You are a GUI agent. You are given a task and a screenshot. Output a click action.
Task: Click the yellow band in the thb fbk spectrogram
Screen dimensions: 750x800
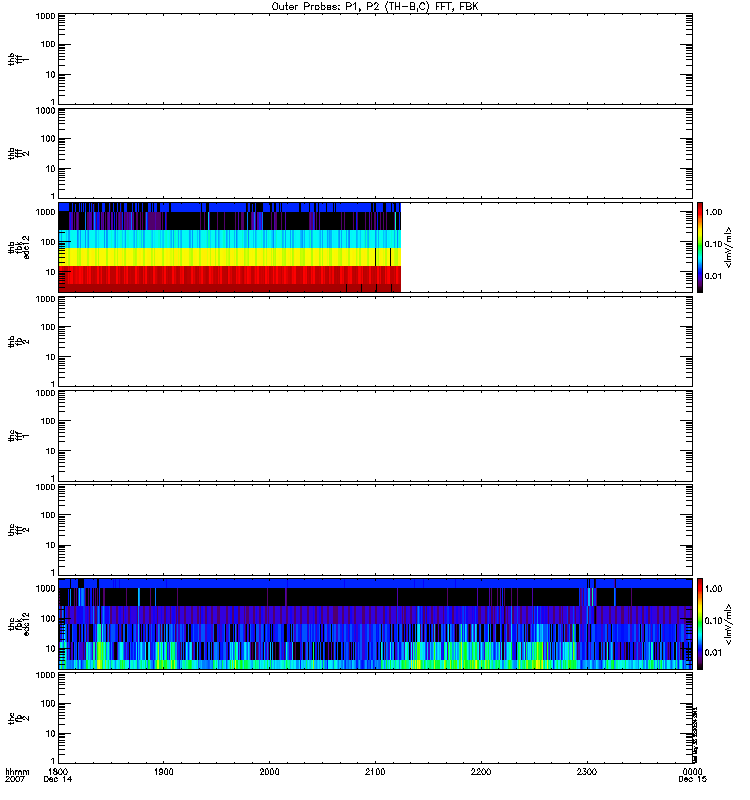pos(230,257)
